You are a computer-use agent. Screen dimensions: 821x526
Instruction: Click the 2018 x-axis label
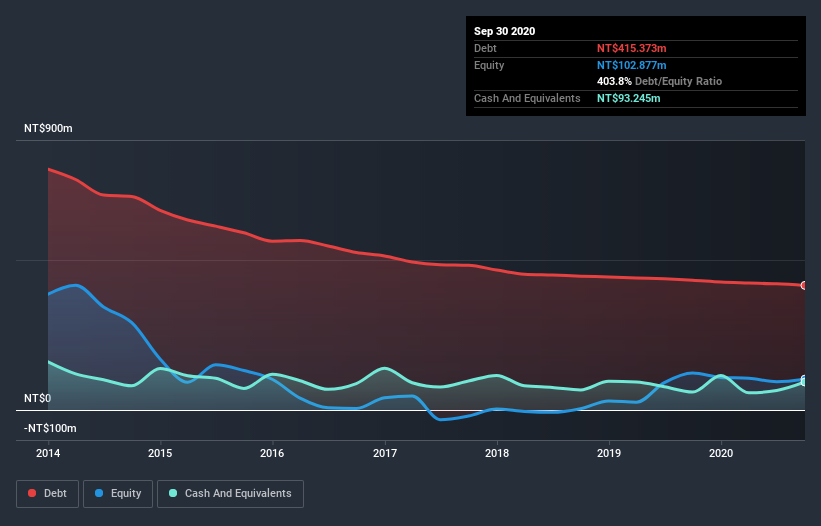pos(497,453)
